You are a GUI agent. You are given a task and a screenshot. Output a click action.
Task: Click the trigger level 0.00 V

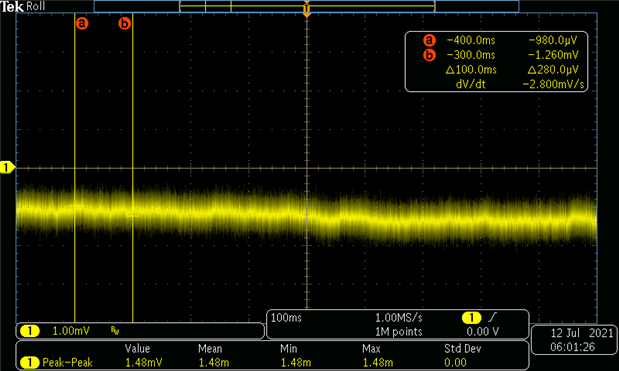(482, 332)
